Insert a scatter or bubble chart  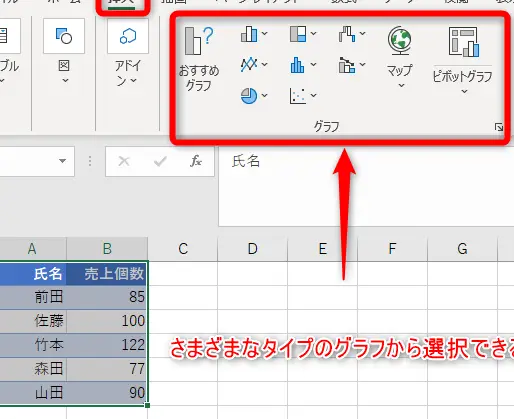(x=303, y=96)
